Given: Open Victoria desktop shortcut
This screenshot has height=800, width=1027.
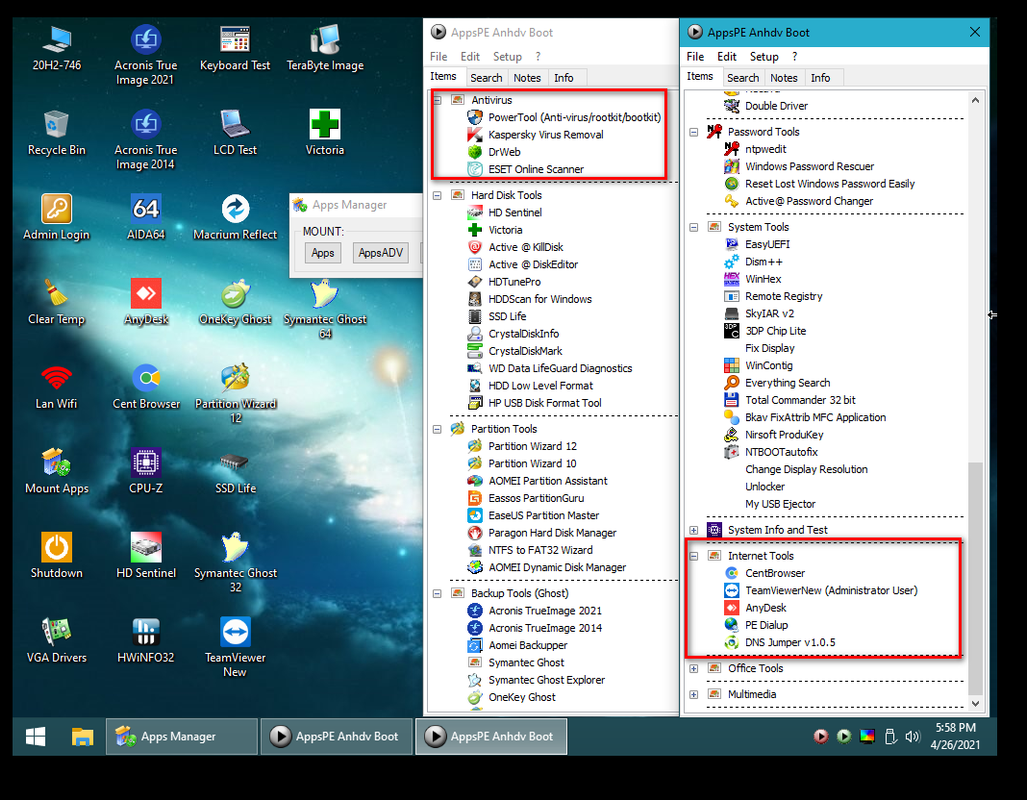Looking at the screenshot, I should 325,133.
